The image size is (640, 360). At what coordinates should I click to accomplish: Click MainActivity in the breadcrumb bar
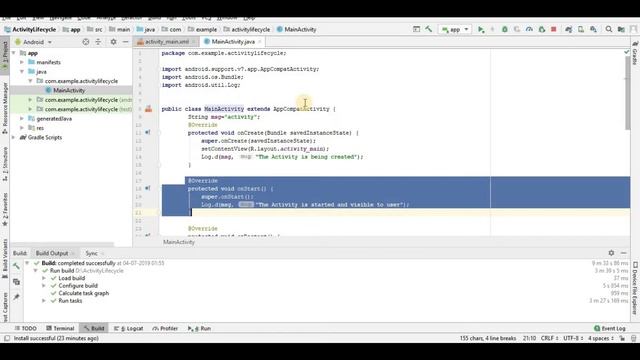pyautogui.click(x=297, y=29)
